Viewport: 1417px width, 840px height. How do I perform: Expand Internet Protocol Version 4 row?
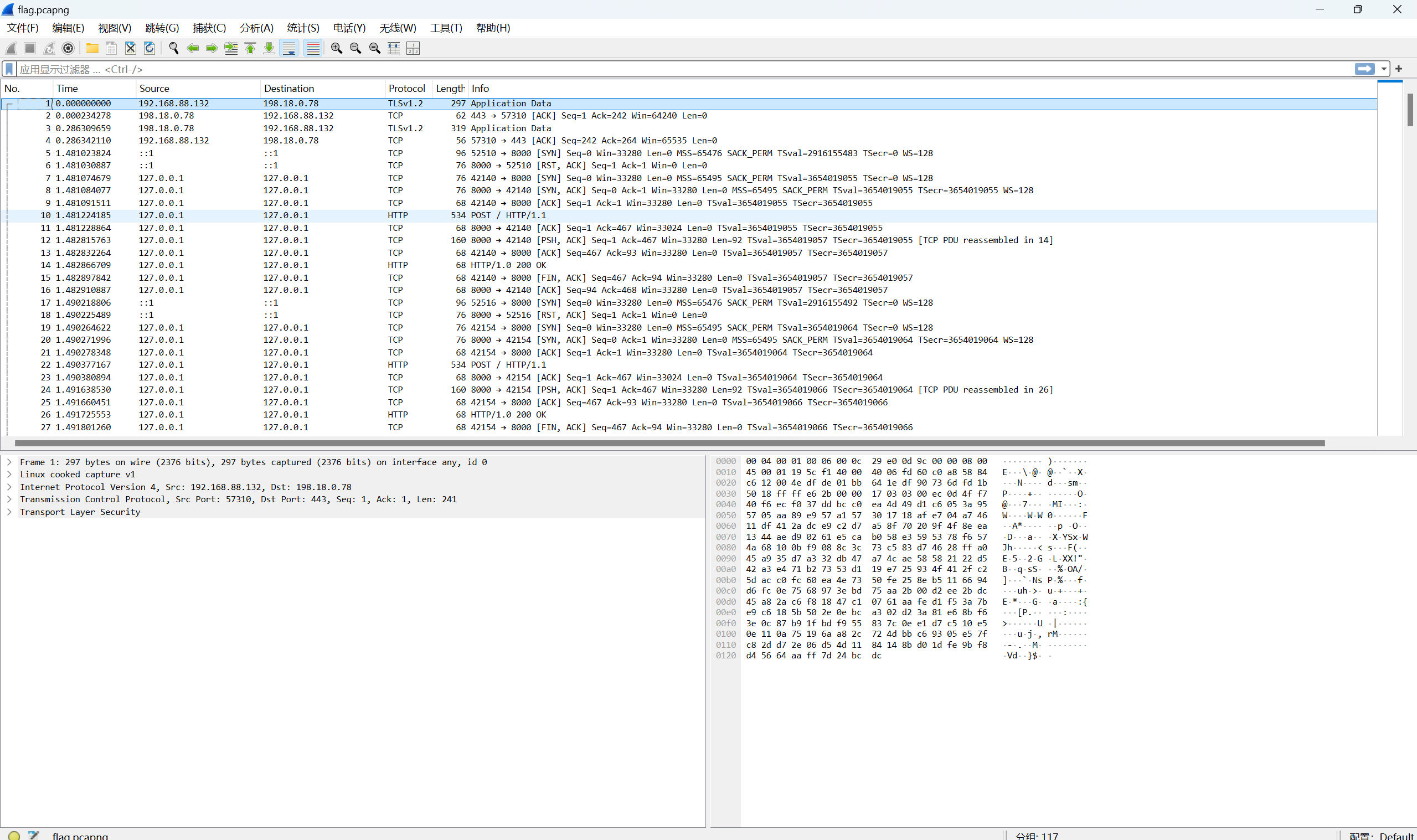[x=9, y=487]
